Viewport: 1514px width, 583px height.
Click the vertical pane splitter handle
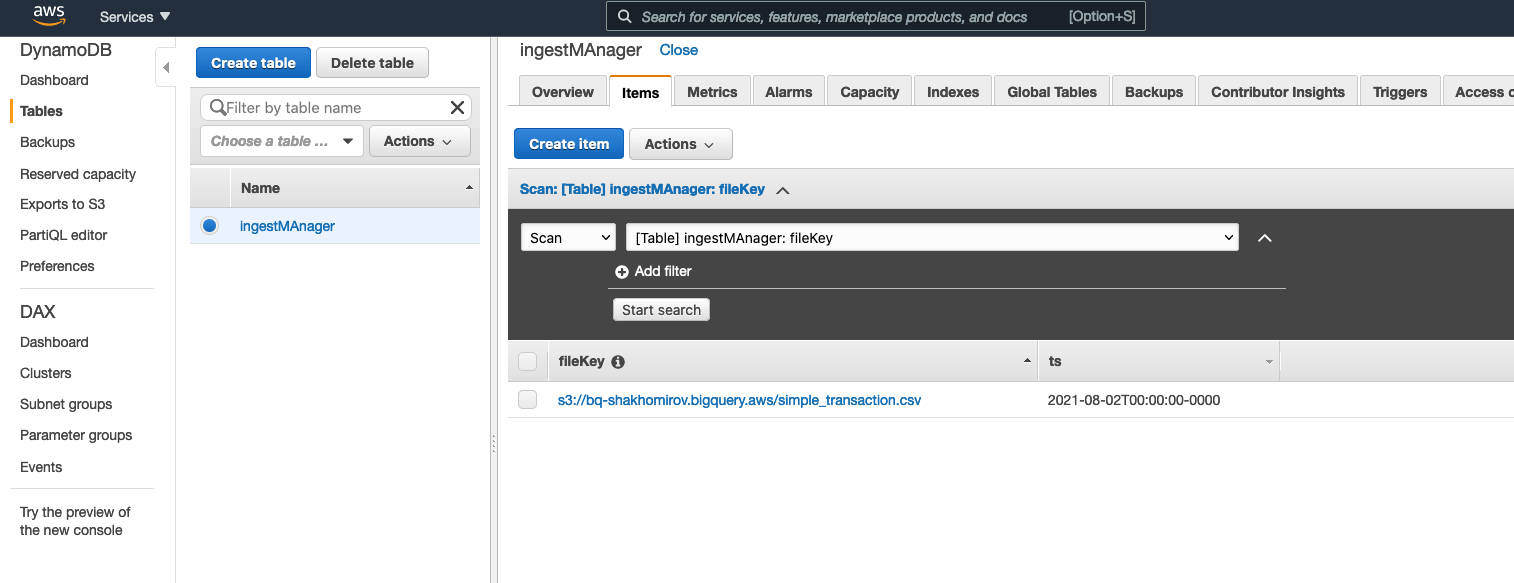(x=493, y=445)
